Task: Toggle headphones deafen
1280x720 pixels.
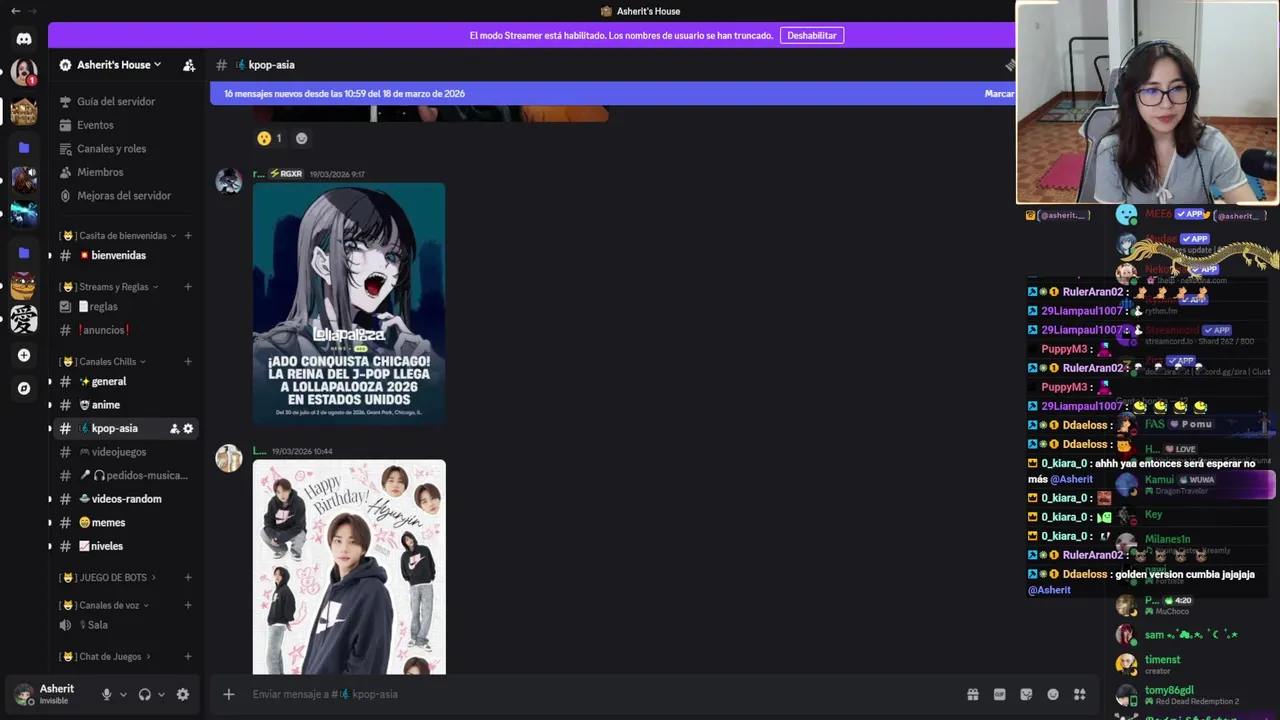Action: 144,694
